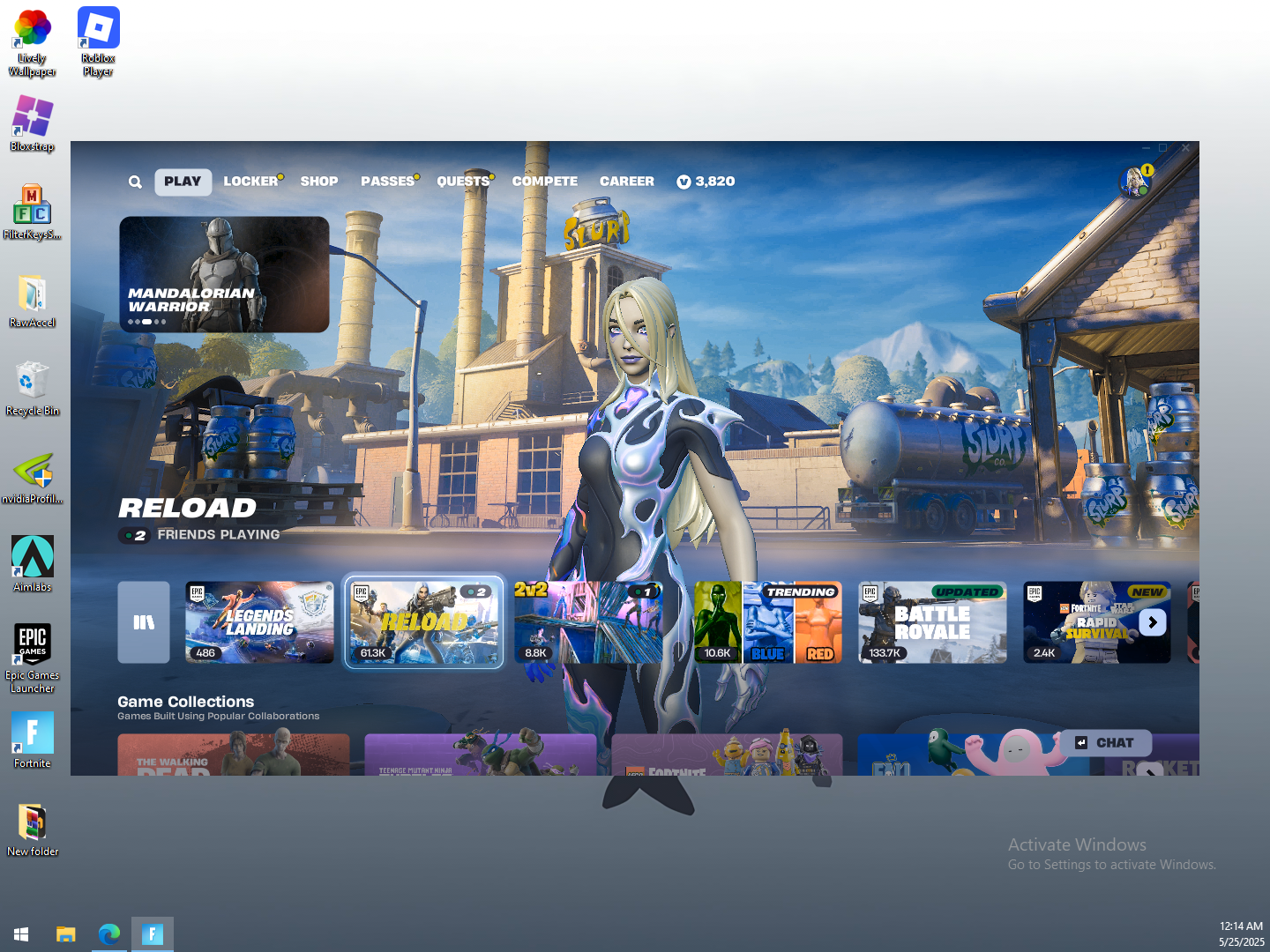Launch Microsoft Edge from the taskbar

[x=109, y=934]
